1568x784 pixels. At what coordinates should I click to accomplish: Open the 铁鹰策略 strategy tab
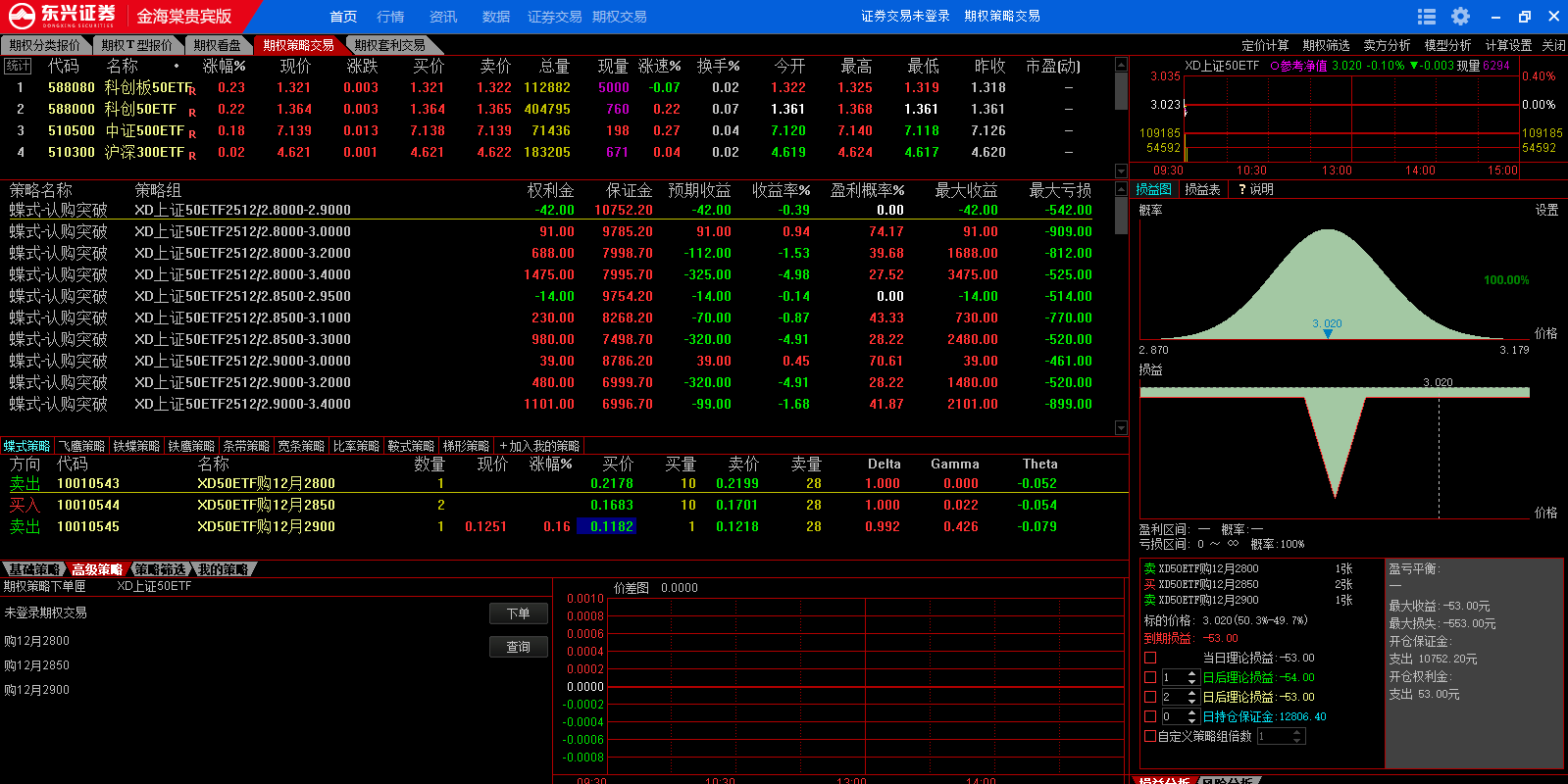click(190, 446)
